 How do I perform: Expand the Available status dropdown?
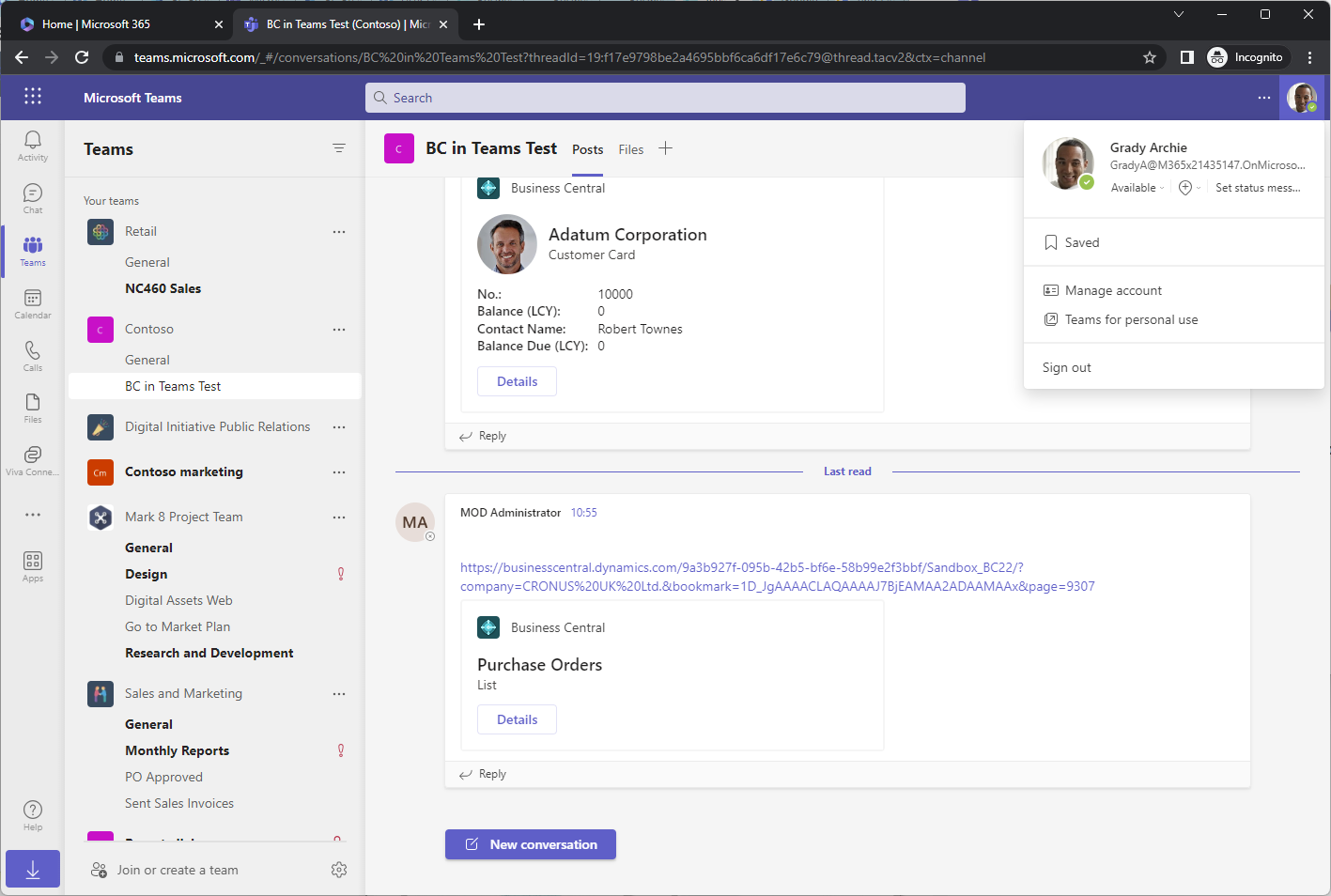(1138, 188)
